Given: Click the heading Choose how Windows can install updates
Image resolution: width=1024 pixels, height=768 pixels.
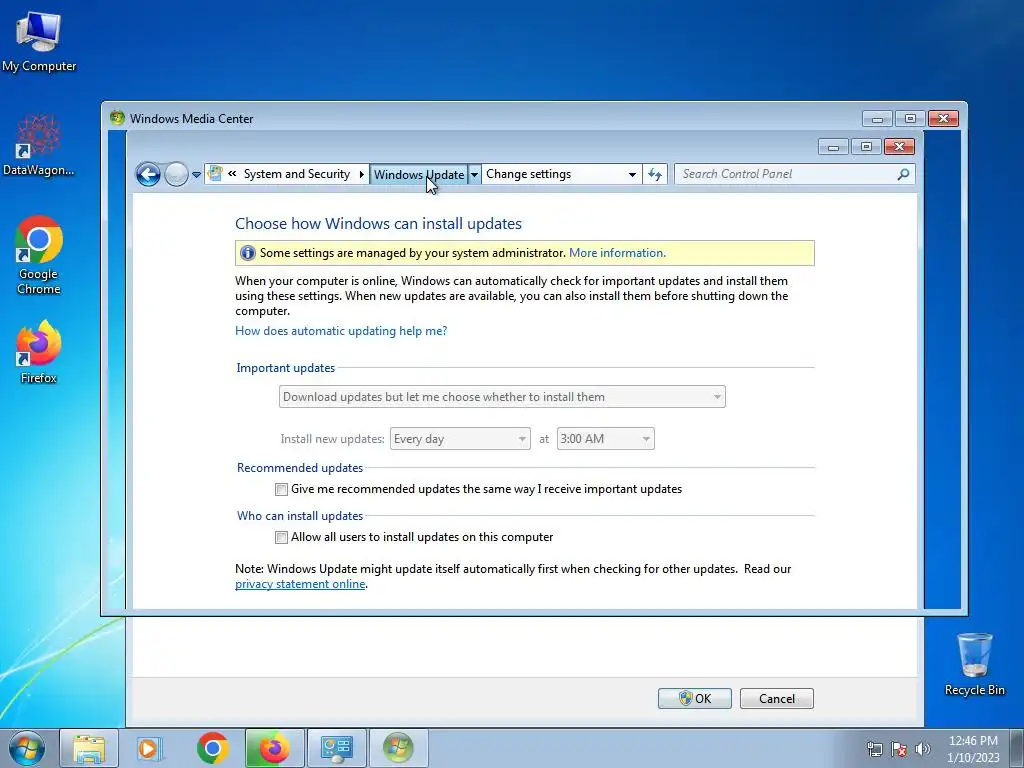Looking at the screenshot, I should pyautogui.click(x=378, y=224).
